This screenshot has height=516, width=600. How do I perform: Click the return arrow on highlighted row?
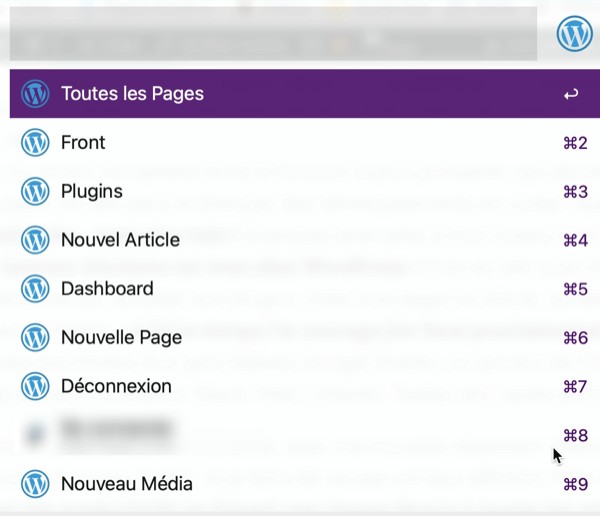(571, 94)
